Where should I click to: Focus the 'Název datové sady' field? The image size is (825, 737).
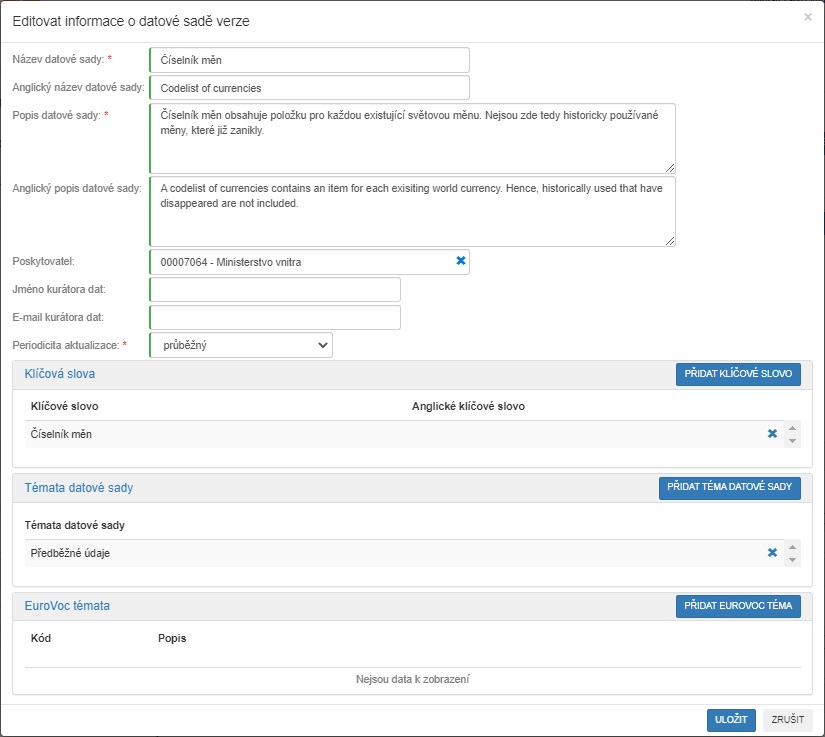pyautogui.click(x=309, y=60)
